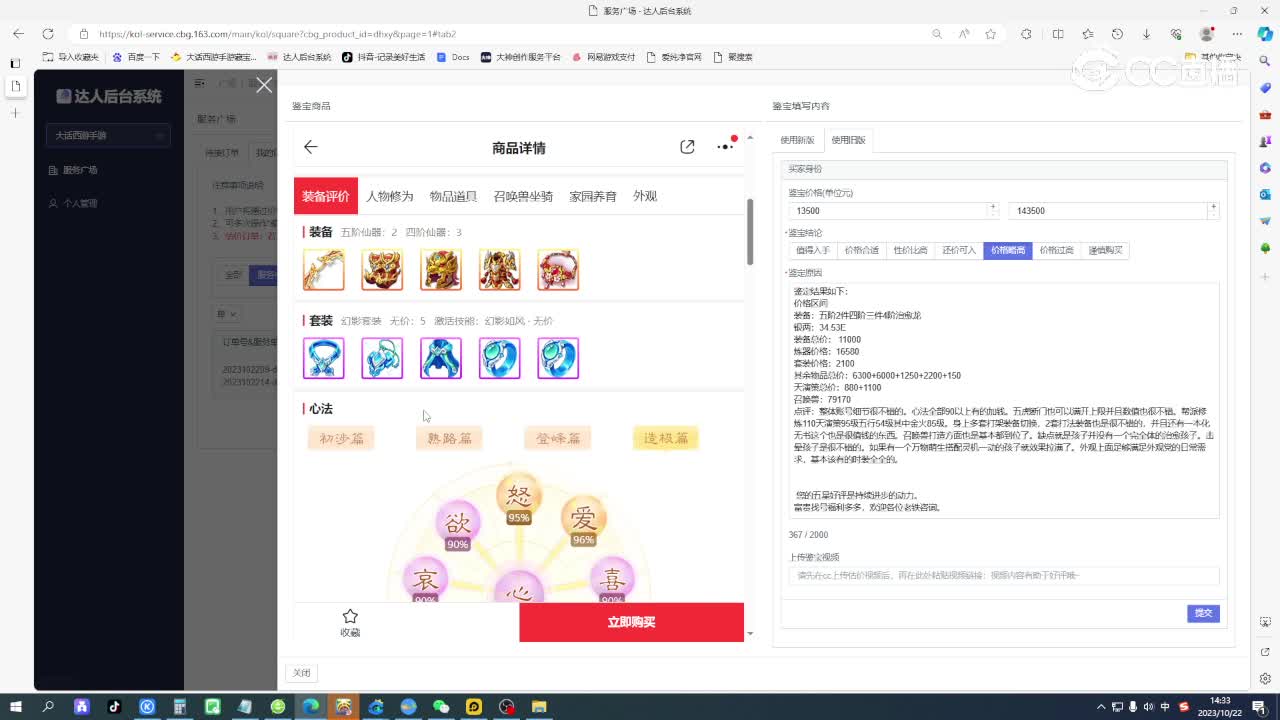Select the third equipment item icon

click(441, 270)
